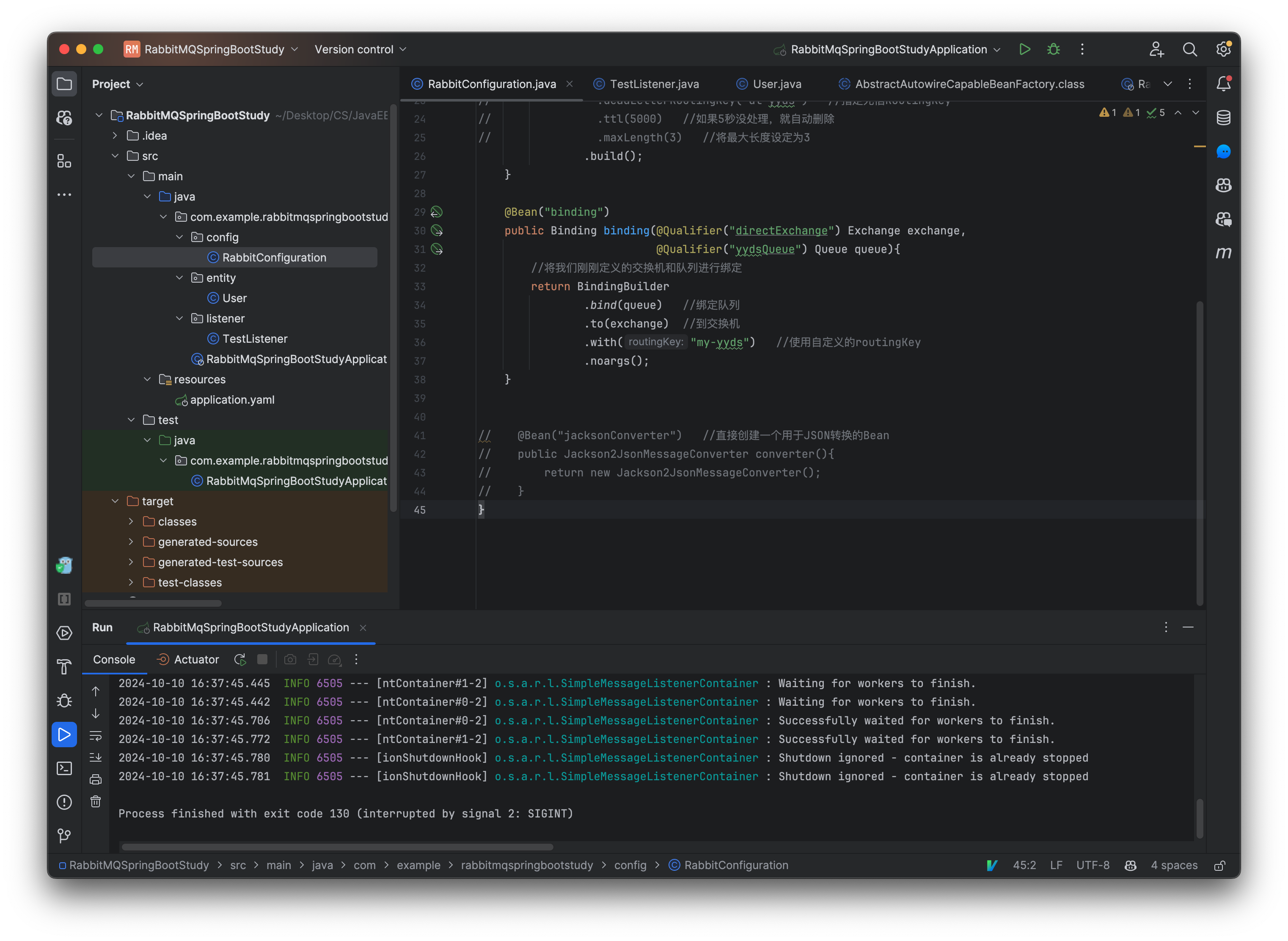Screen dimensions: 1288x941
Task: Click the Rerun icon in console toolbar
Action: point(240,660)
